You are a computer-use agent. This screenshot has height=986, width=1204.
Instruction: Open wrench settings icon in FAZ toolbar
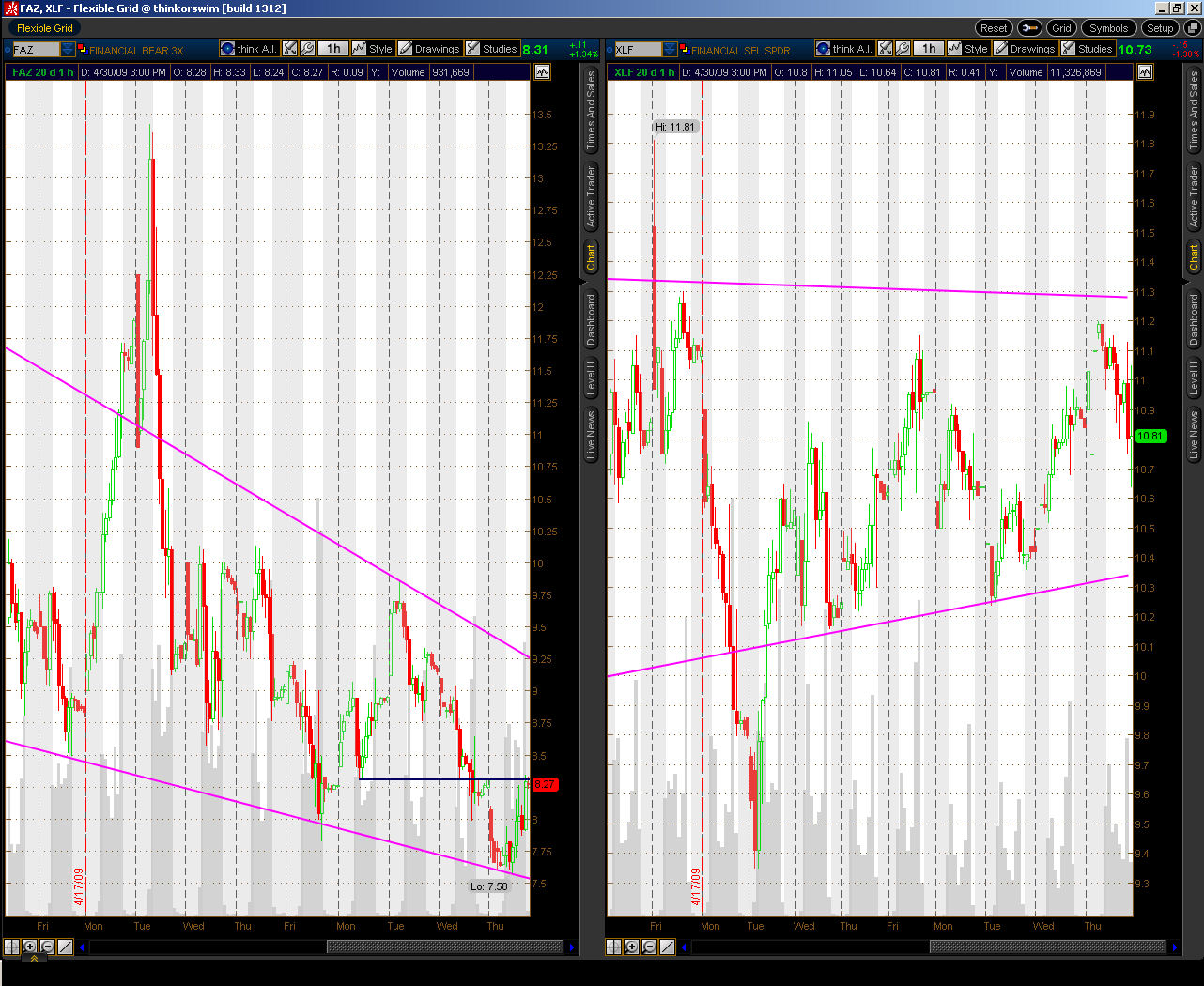(x=307, y=49)
